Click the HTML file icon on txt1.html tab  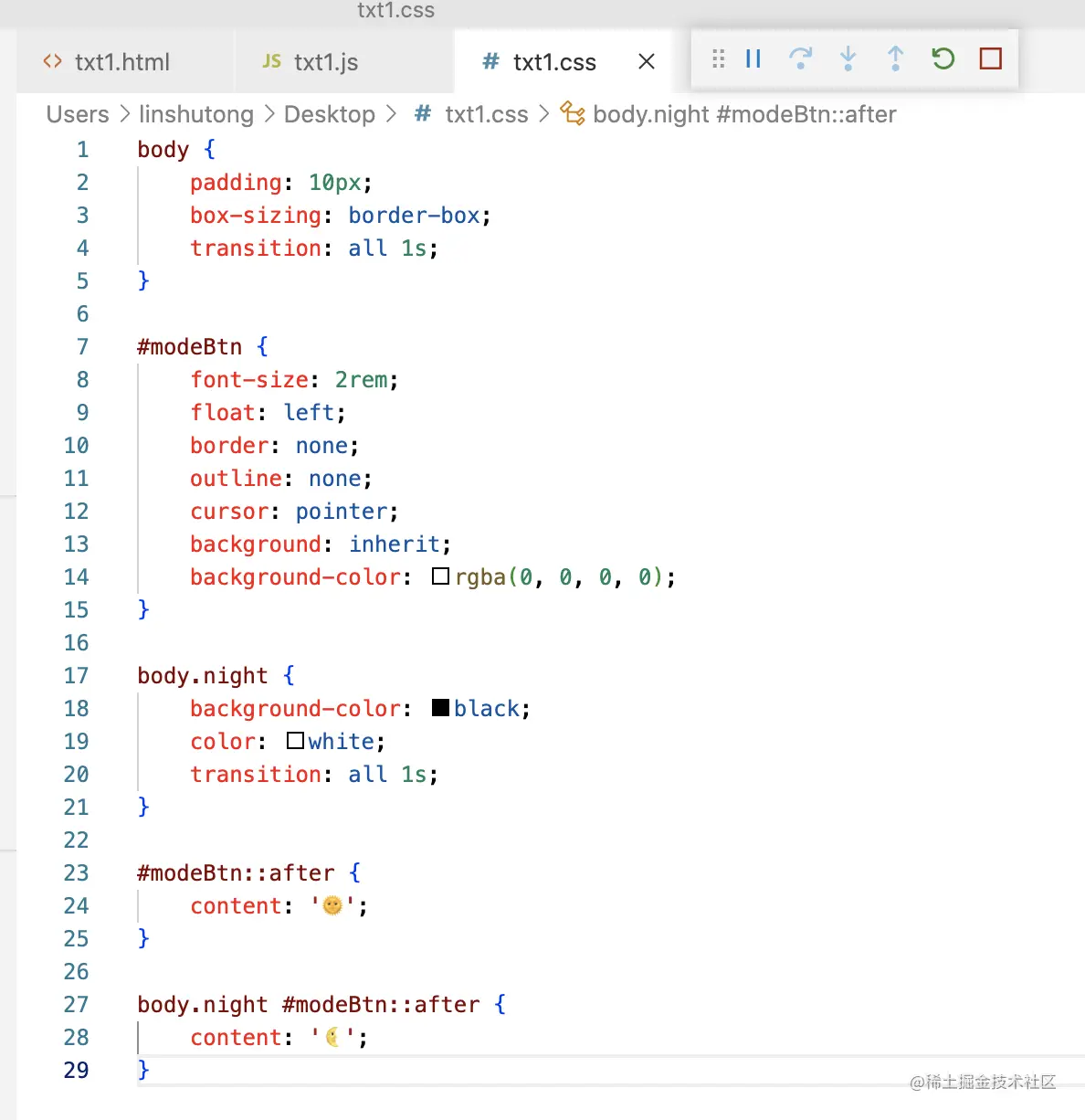point(53,61)
